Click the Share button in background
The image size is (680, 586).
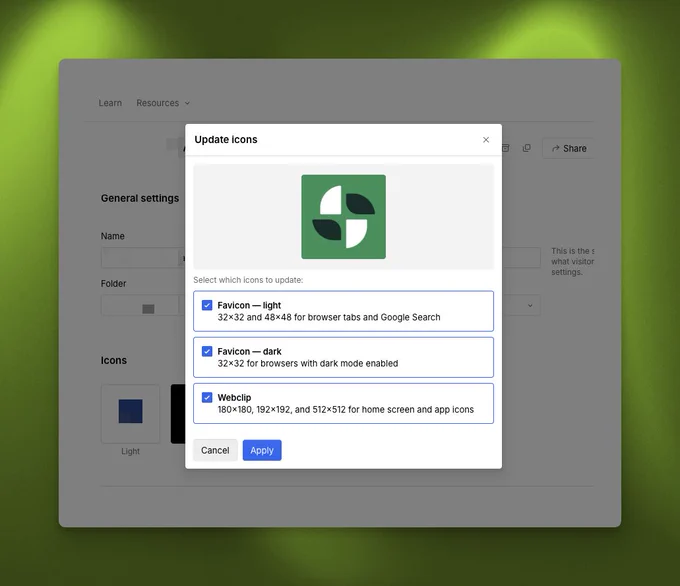point(569,148)
